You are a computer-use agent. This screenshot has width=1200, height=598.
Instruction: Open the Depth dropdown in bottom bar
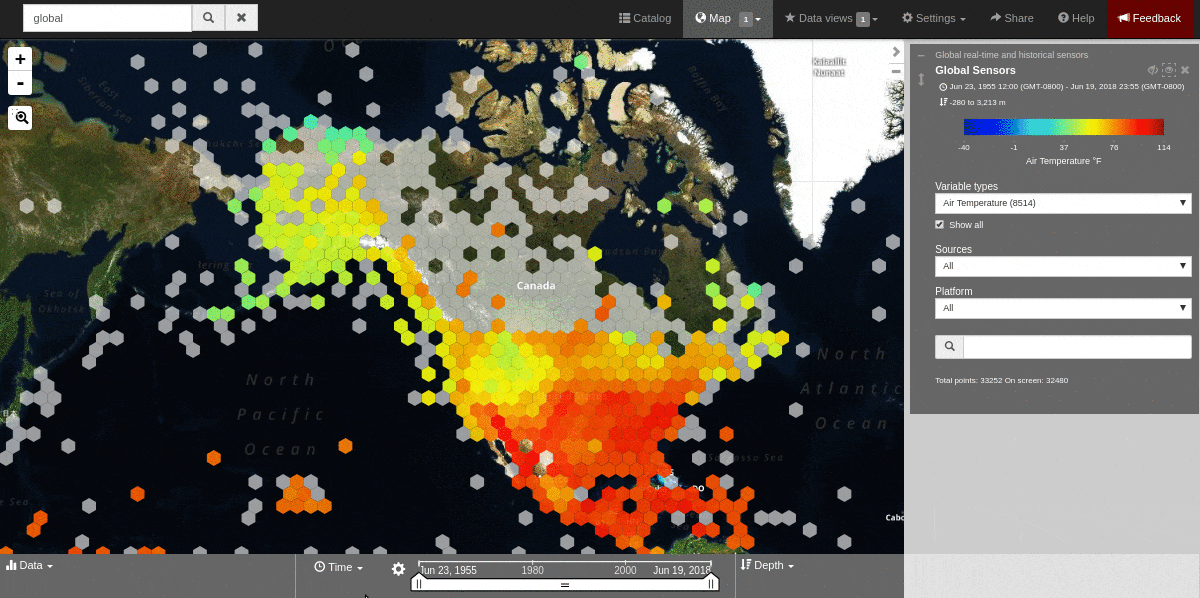click(768, 565)
